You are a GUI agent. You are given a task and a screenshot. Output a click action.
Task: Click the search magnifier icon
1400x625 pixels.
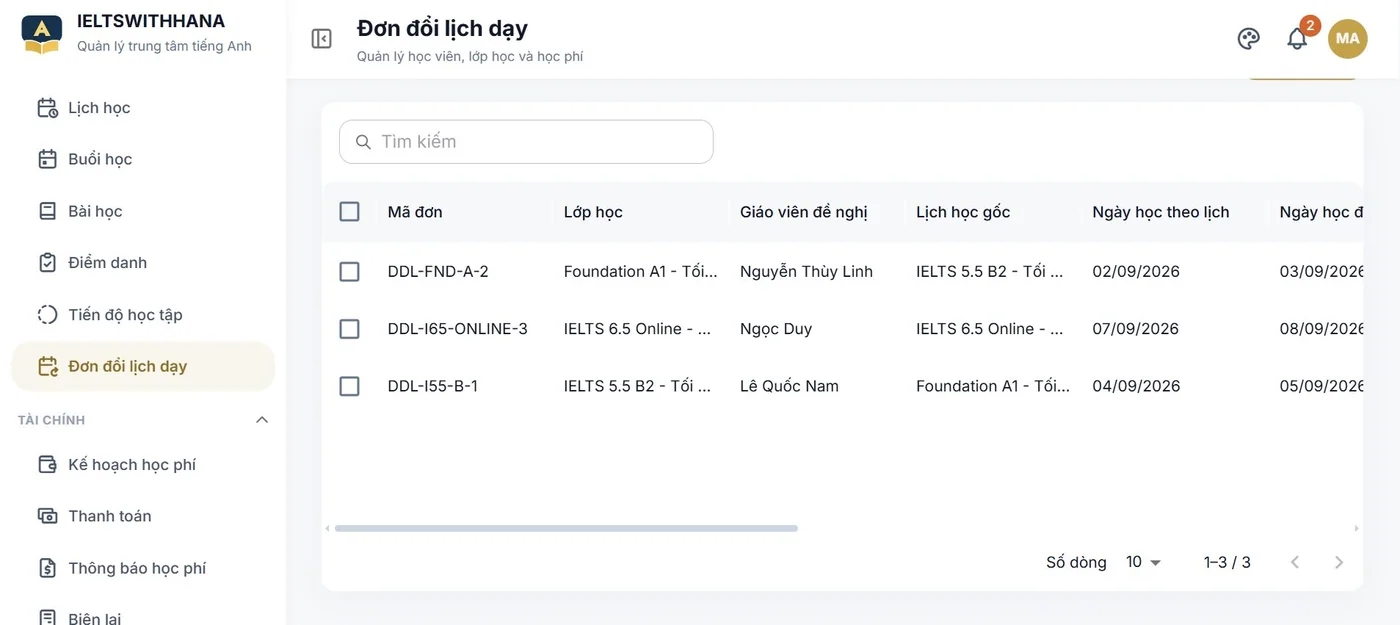click(363, 142)
